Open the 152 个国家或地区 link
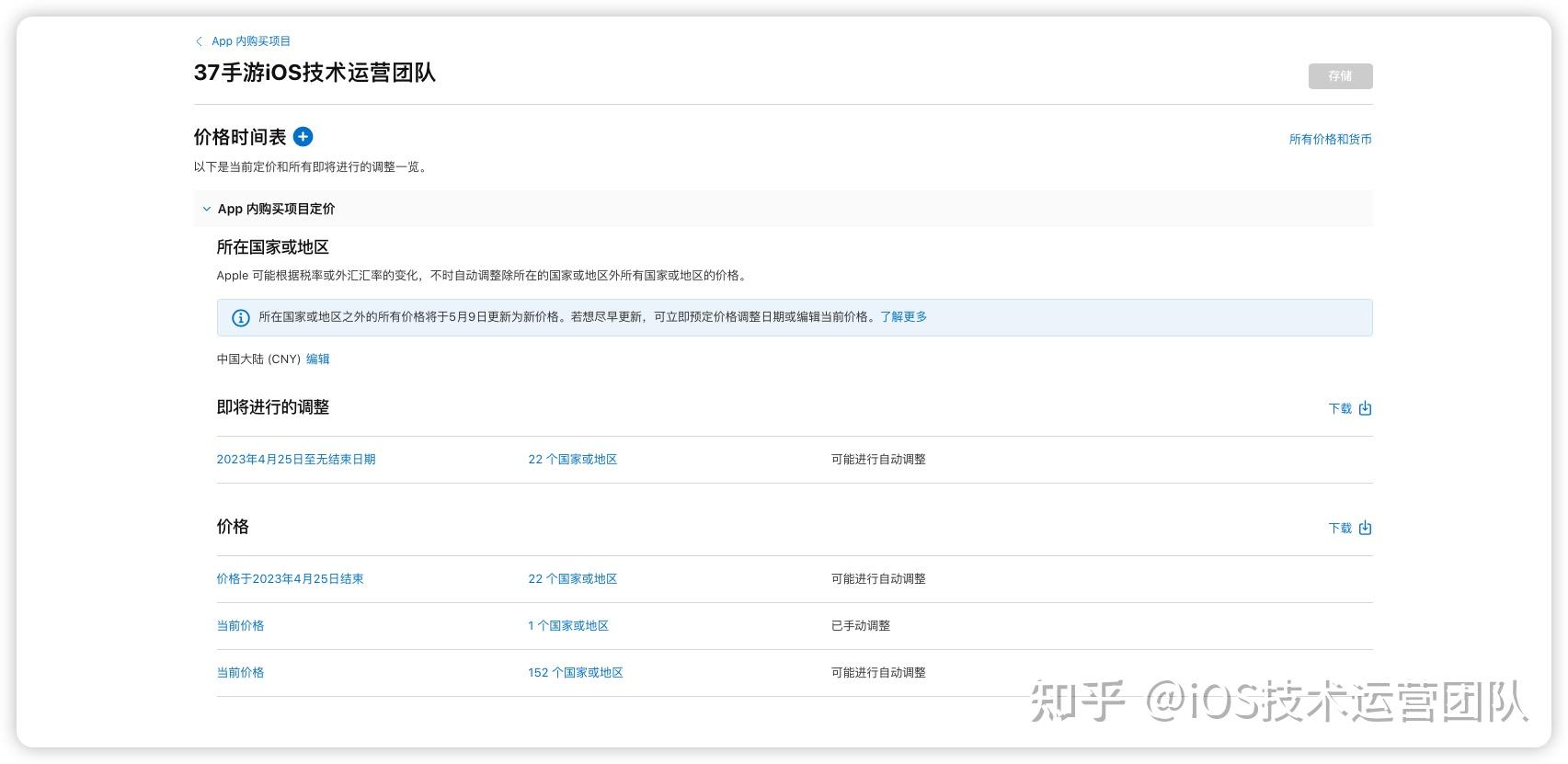The height and width of the screenshot is (764, 1568). point(576,673)
